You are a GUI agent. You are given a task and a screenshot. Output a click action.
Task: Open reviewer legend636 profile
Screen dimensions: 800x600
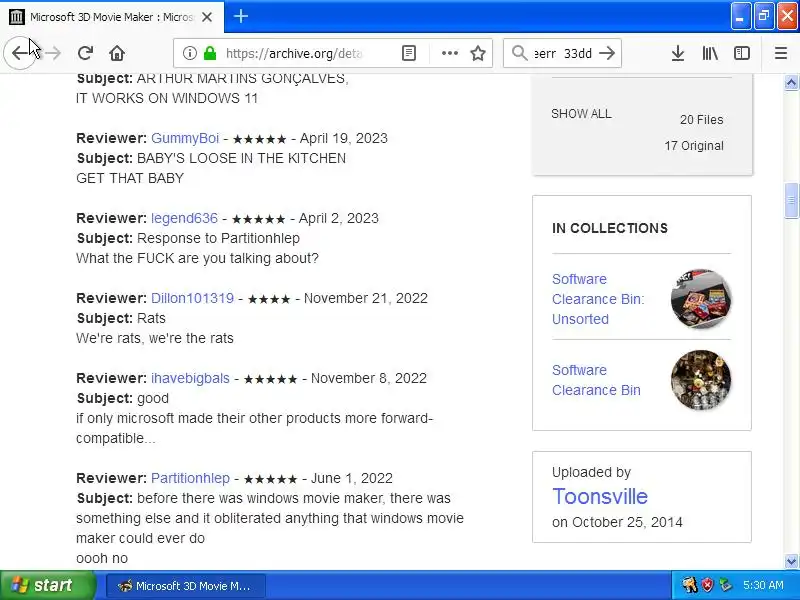click(184, 218)
